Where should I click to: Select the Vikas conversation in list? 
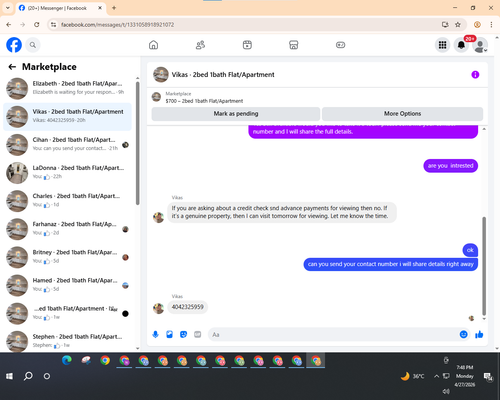(67, 116)
